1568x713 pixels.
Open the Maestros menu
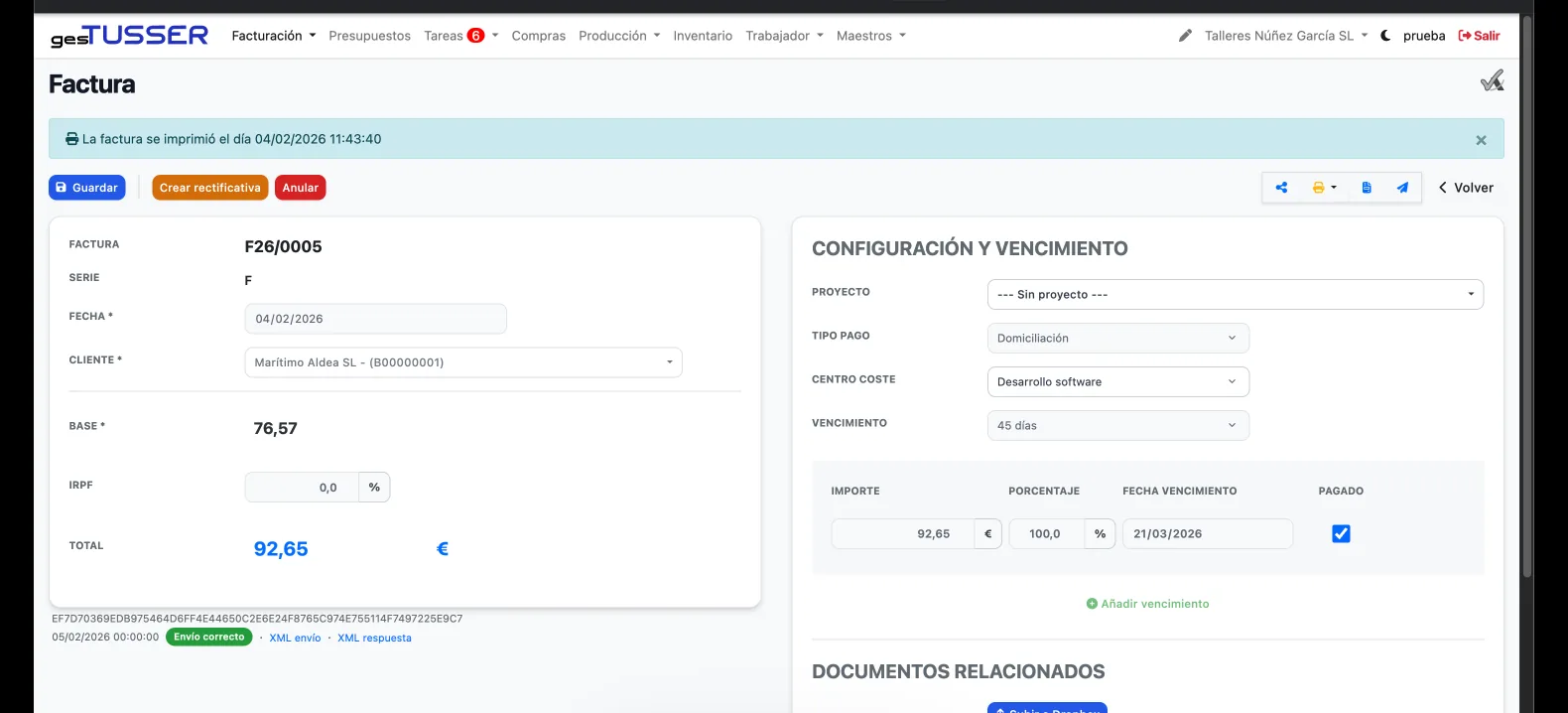871,36
